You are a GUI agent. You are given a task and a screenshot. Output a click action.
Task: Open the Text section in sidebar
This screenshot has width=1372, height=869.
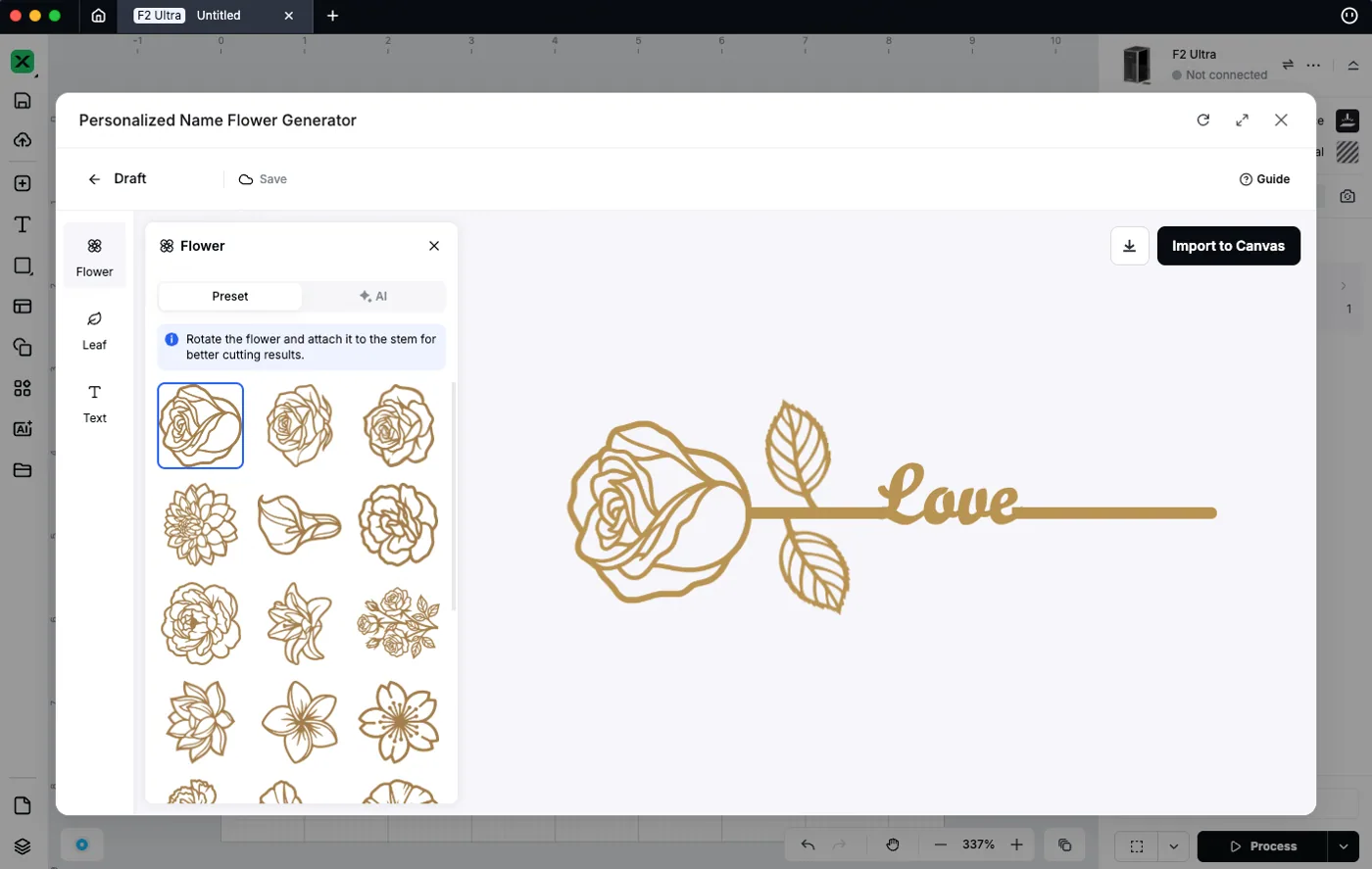pos(94,404)
